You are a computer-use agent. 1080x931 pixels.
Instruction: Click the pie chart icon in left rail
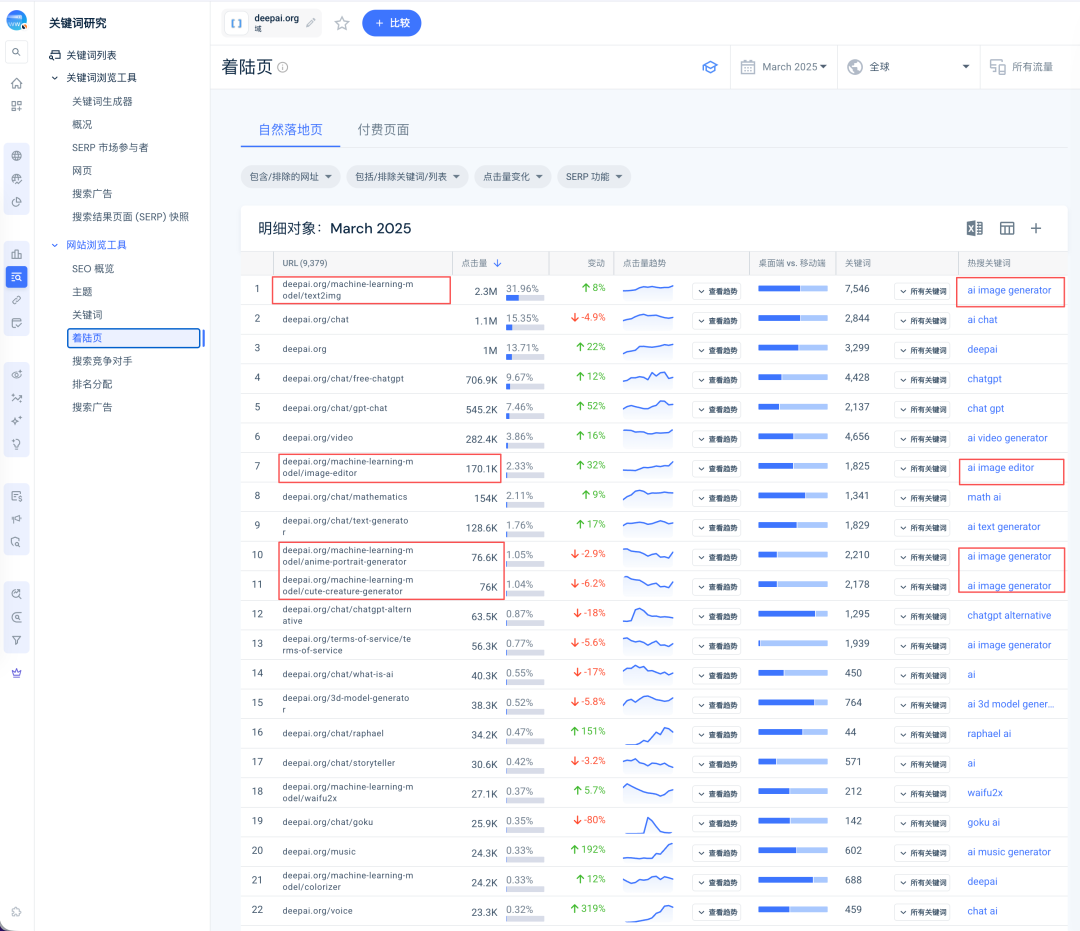click(x=17, y=202)
